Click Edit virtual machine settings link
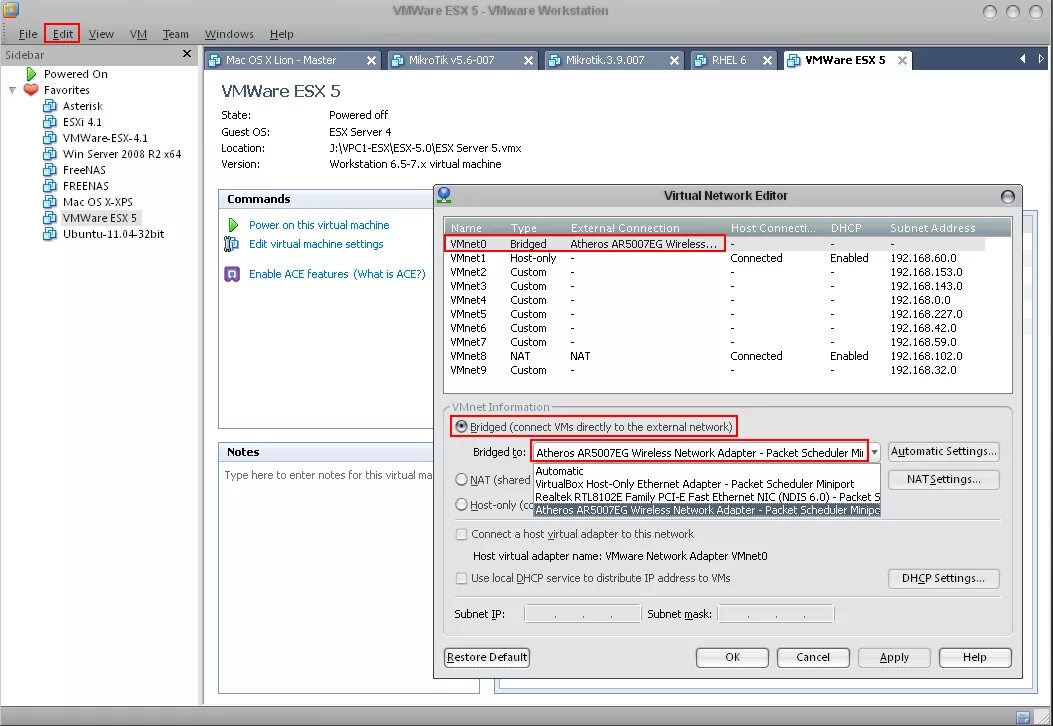 tap(316, 244)
